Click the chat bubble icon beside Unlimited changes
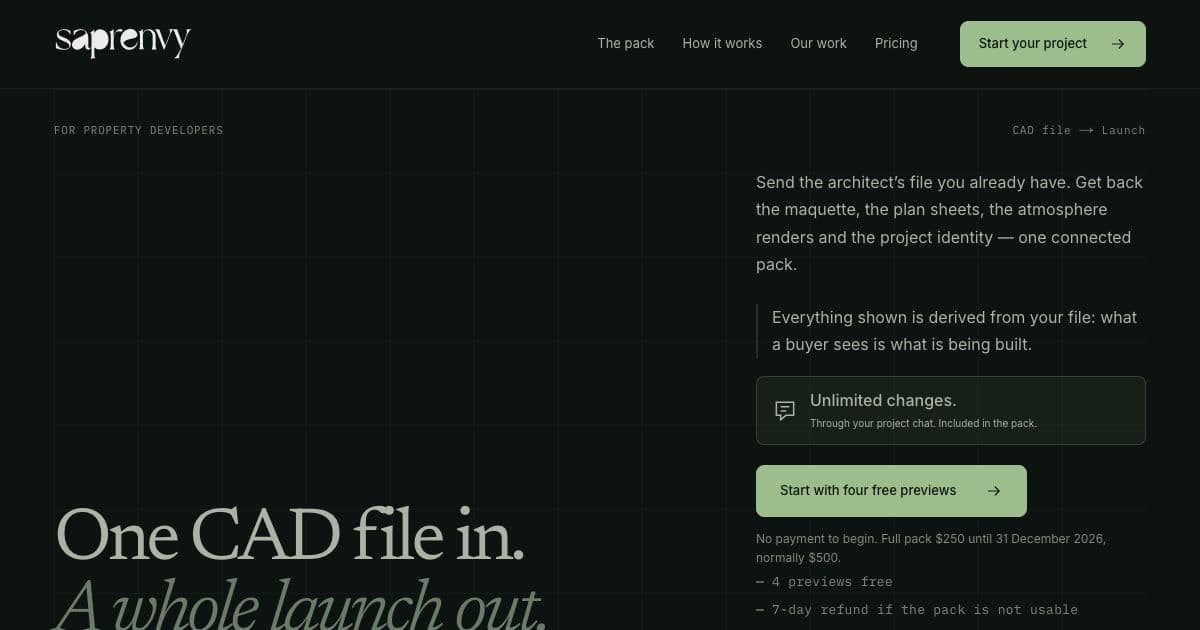This screenshot has height=630, width=1200. pos(785,411)
